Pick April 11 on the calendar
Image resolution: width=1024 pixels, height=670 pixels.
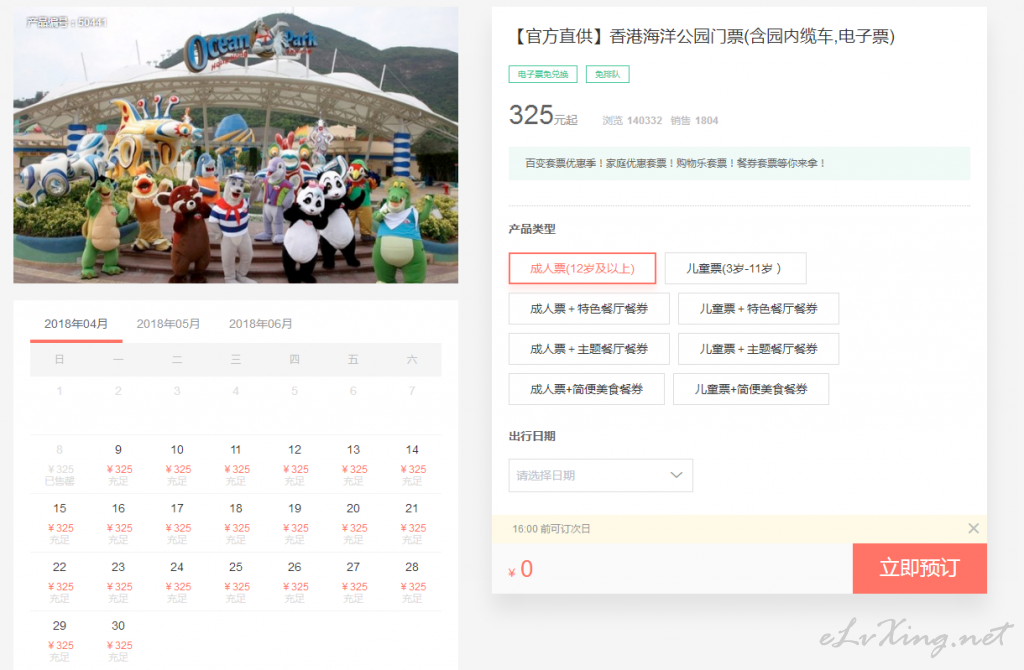pos(236,465)
